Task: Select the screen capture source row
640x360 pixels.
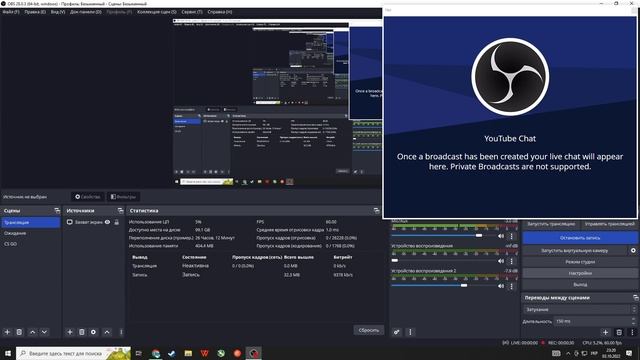Action: click(94, 222)
